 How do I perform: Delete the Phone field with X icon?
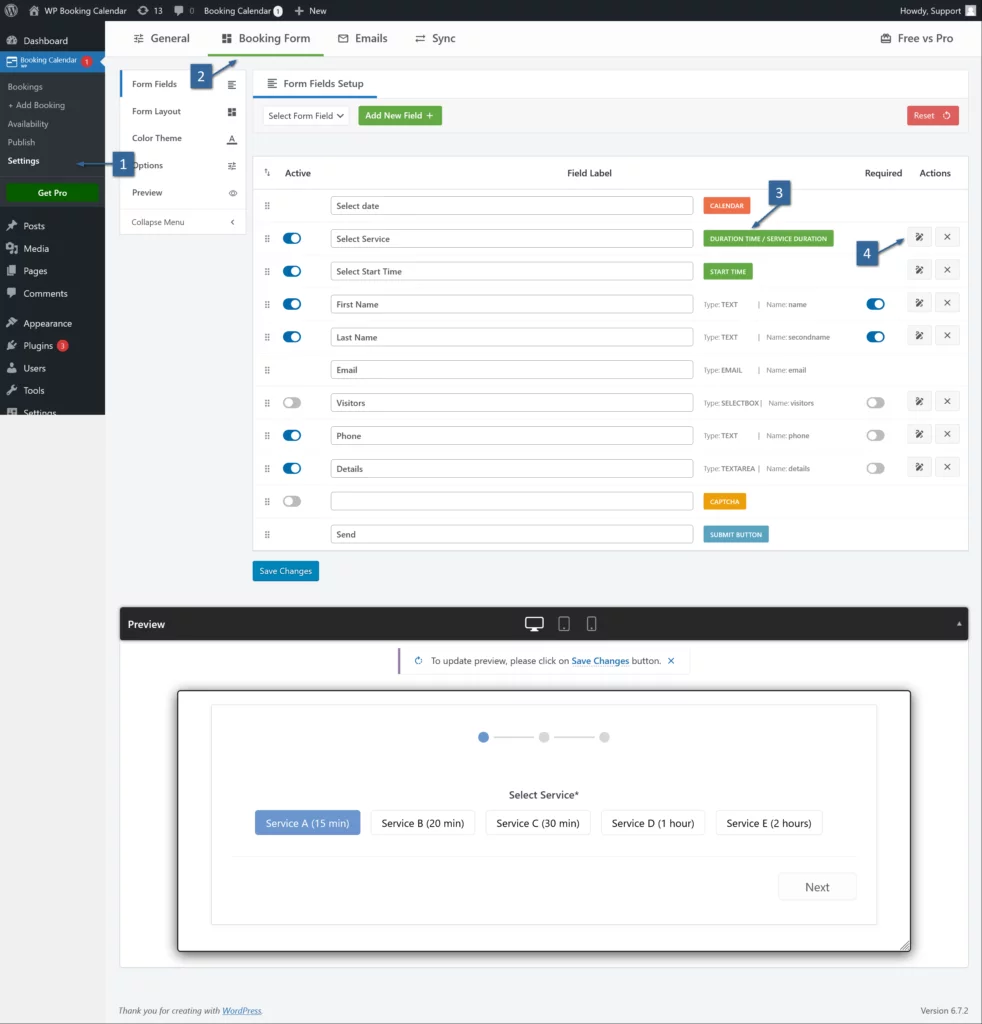point(947,434)
